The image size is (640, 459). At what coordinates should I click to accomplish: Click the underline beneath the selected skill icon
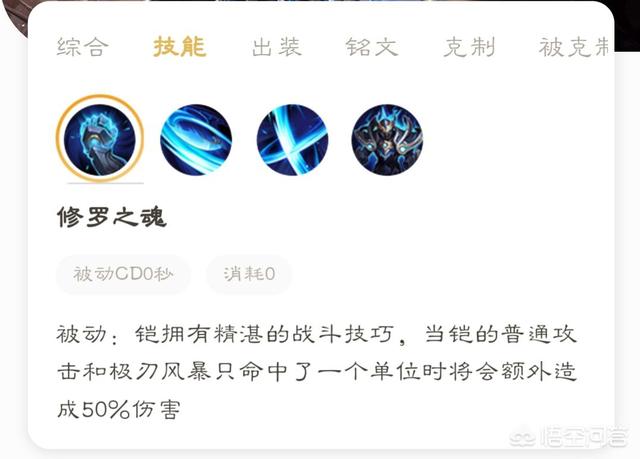pos(105,183)
